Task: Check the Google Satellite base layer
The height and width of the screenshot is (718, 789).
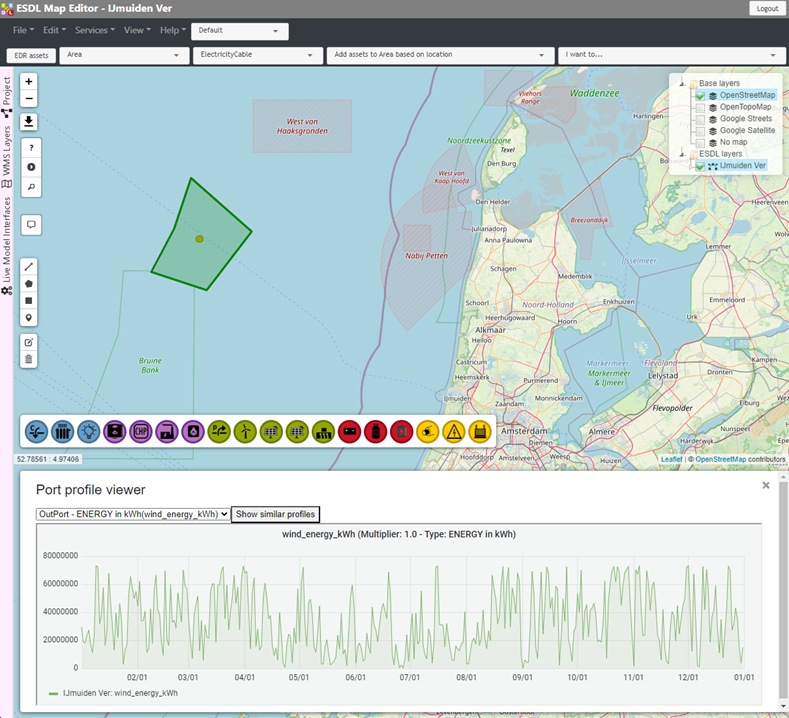Action: click(x=700, y=130)
